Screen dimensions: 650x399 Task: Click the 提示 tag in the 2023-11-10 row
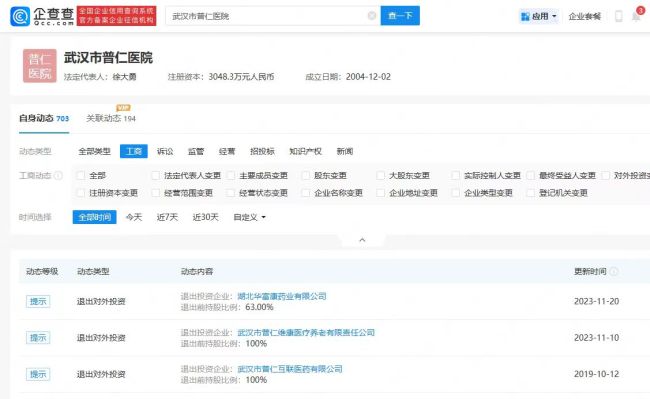pyautogui.click(x=38, y=338)
